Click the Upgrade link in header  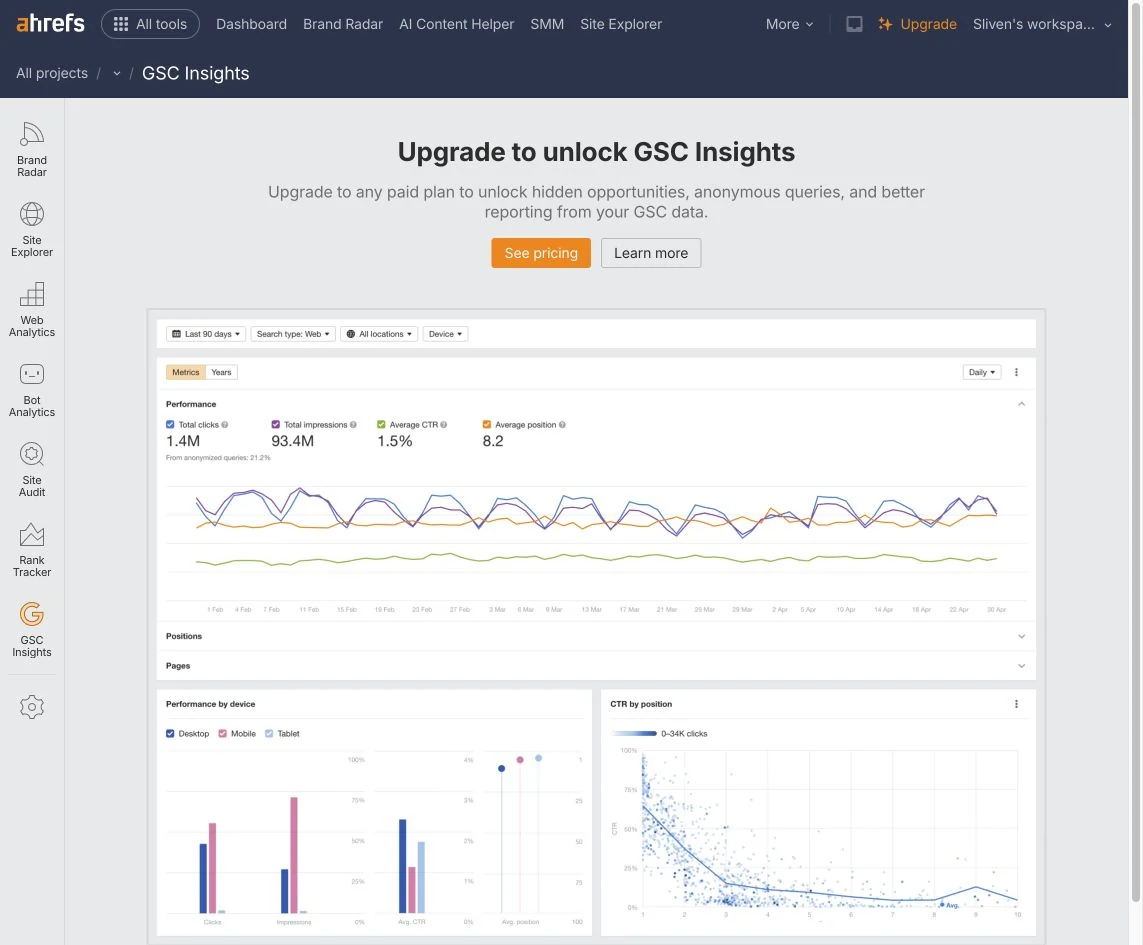pyautogui.click(x=928, y=24)
